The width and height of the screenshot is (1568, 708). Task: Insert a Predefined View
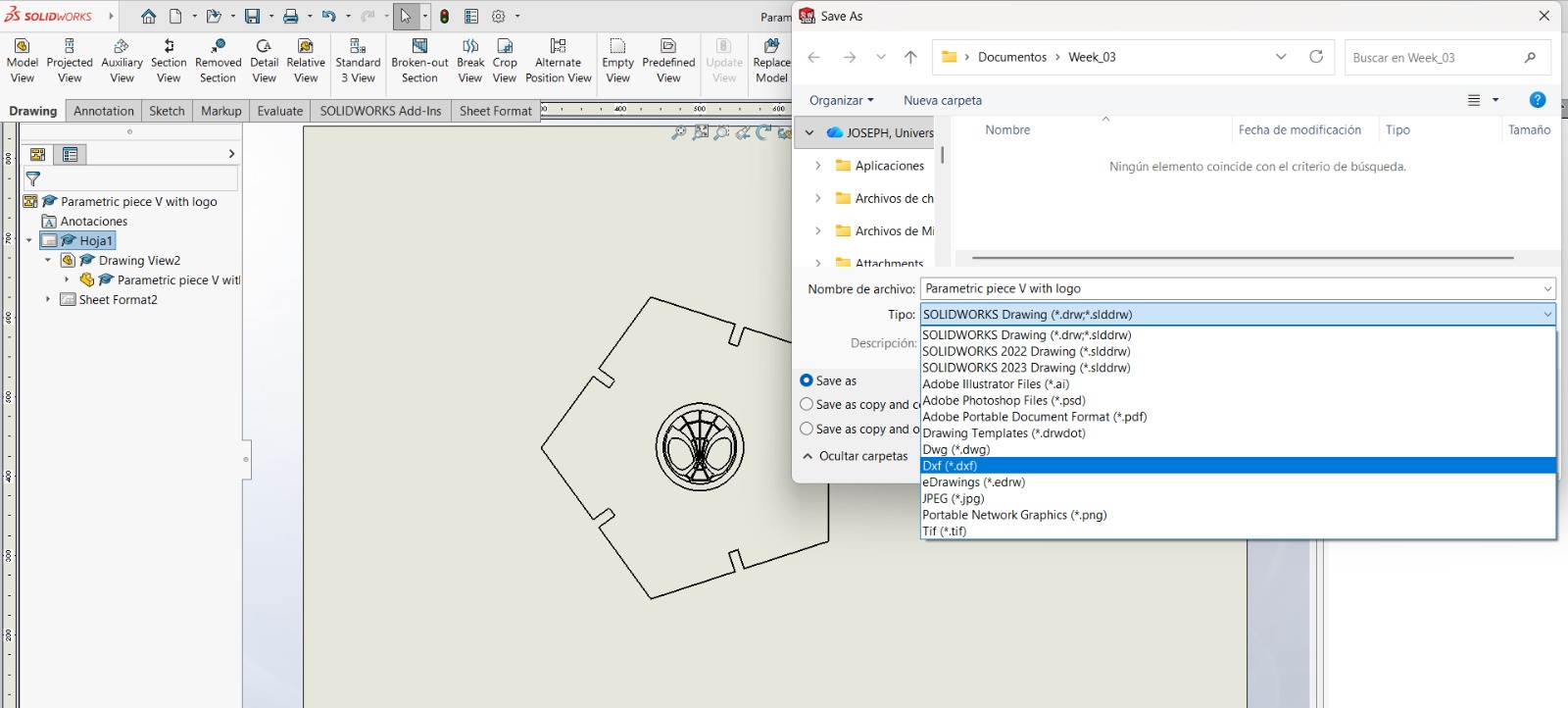(668, 61)
